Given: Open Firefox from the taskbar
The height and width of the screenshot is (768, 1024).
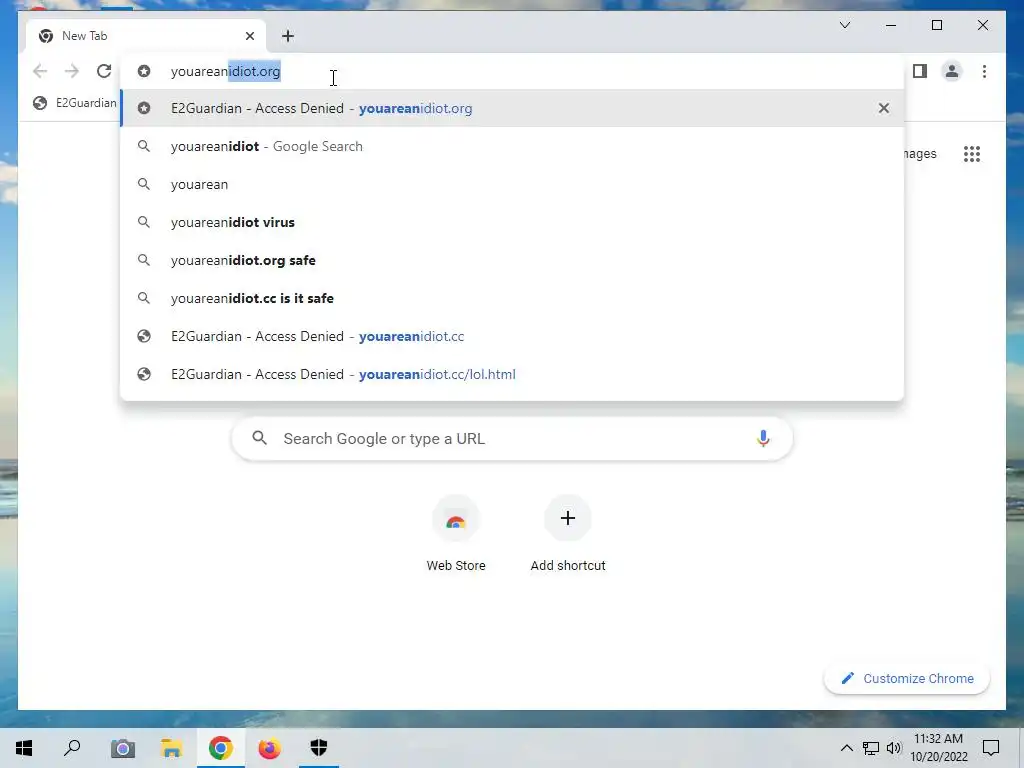Looking at the screenshot, I should [x=269, y=748].
